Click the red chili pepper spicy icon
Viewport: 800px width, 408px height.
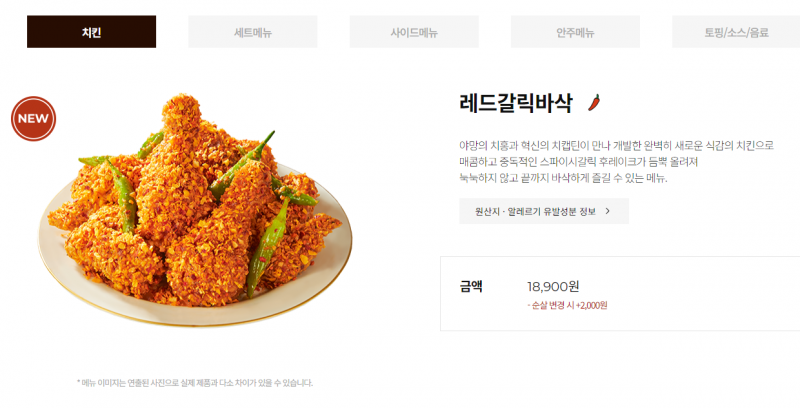pos(594,103)
